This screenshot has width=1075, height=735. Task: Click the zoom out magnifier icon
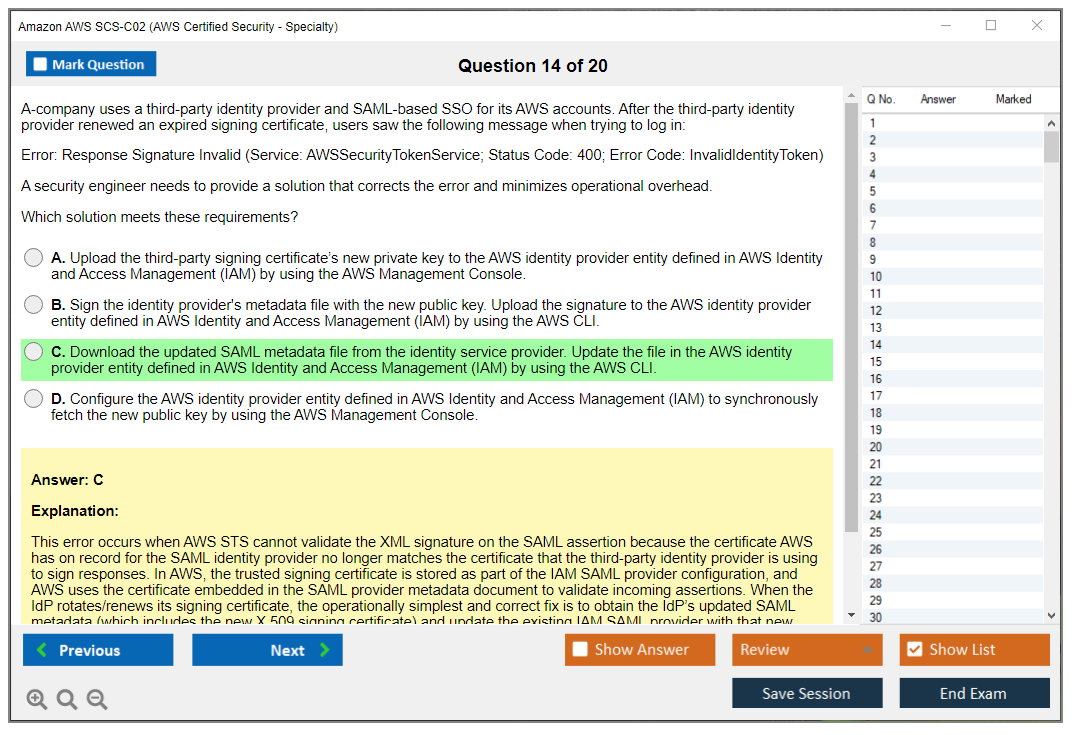[97, 700]
